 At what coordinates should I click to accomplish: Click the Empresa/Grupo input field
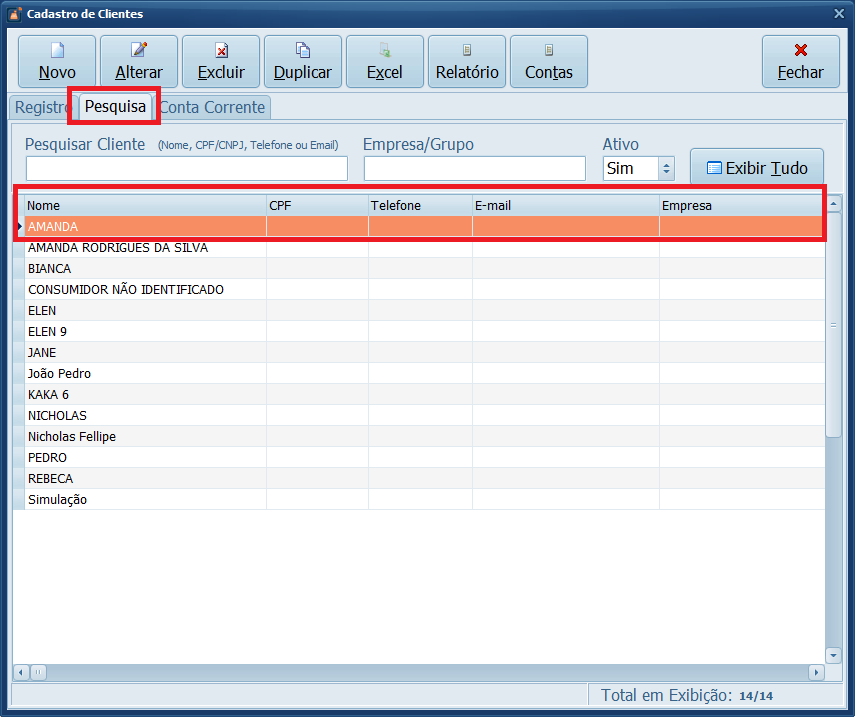pos(474,169)
